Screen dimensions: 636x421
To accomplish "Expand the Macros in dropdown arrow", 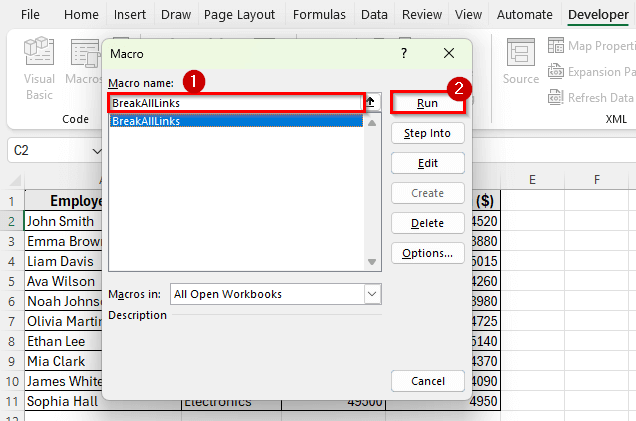I will click(372, 294).
